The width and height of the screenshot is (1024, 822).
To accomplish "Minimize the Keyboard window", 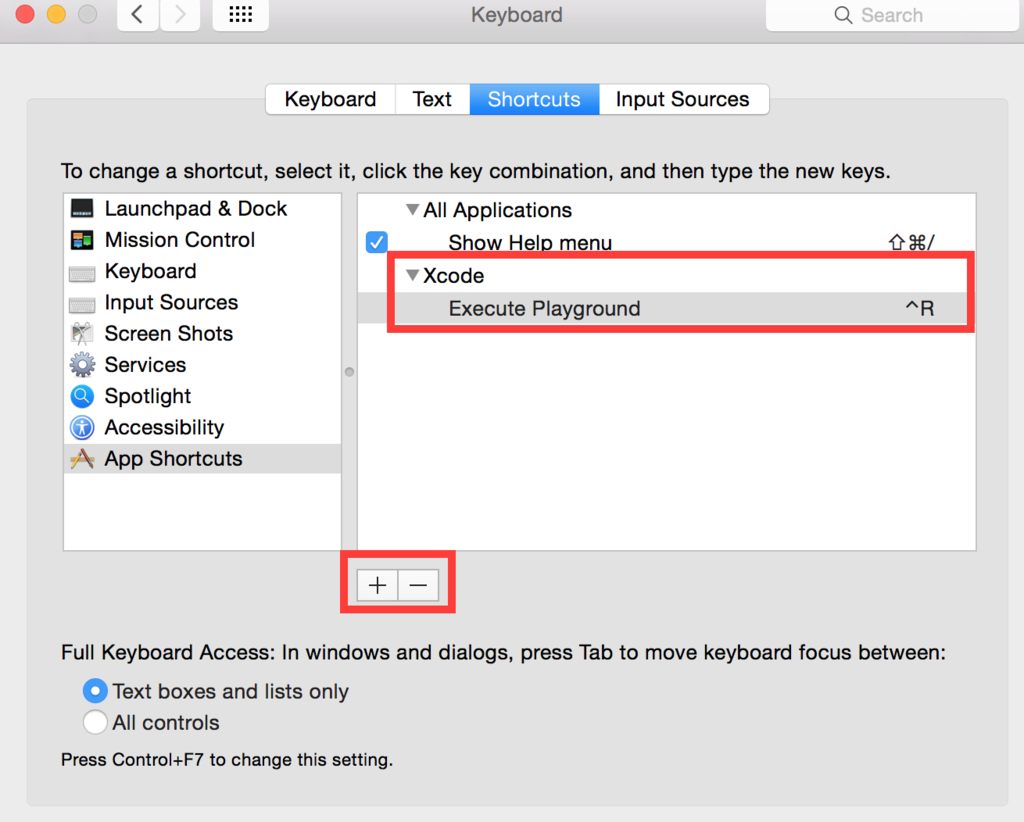I will tap(56, 14).
